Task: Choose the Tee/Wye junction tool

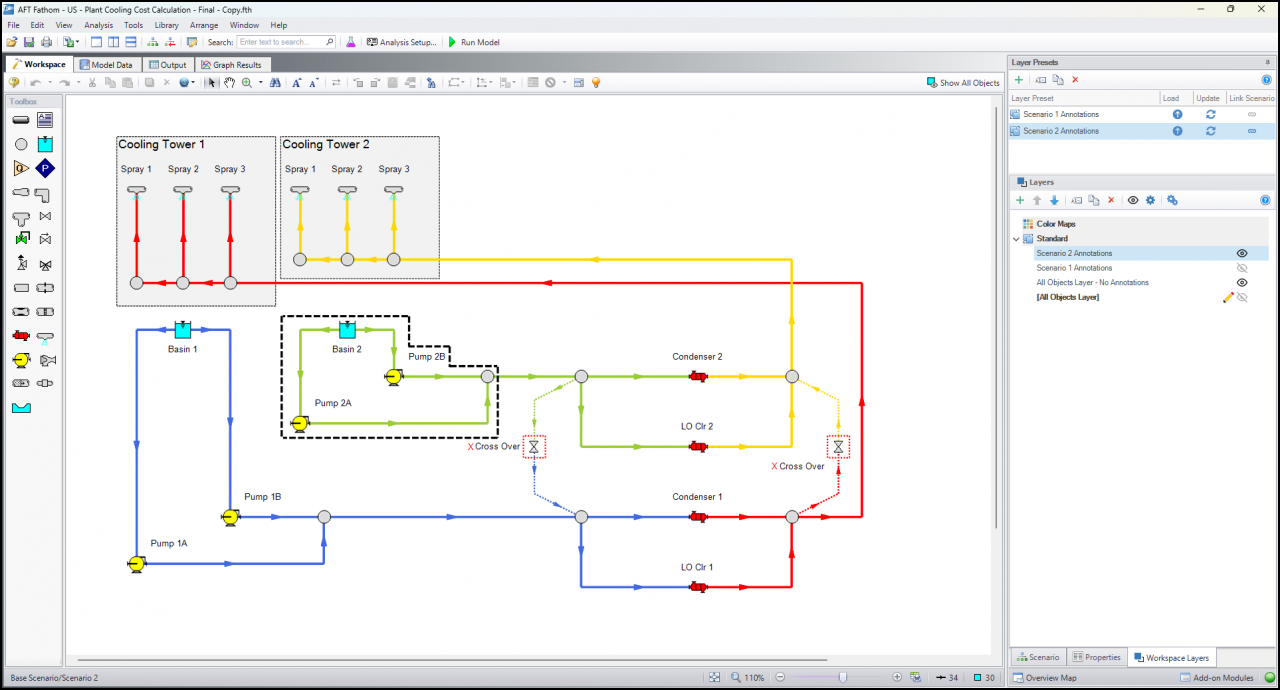Action: click(21, 217)
